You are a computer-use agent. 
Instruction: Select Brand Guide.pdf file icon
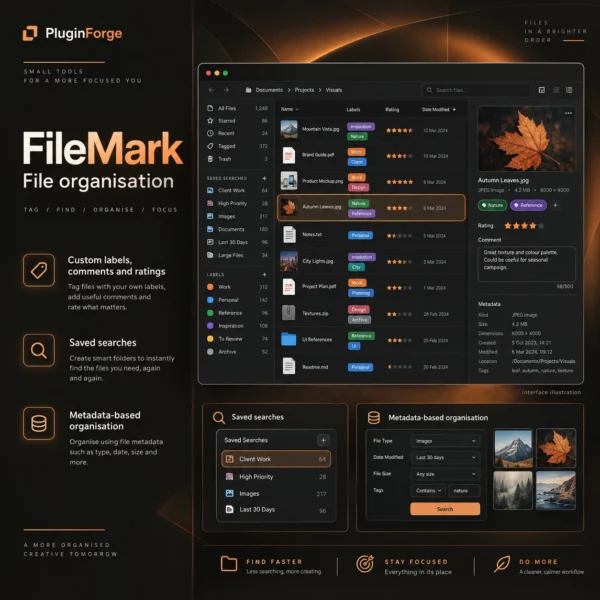pos(289,155)
